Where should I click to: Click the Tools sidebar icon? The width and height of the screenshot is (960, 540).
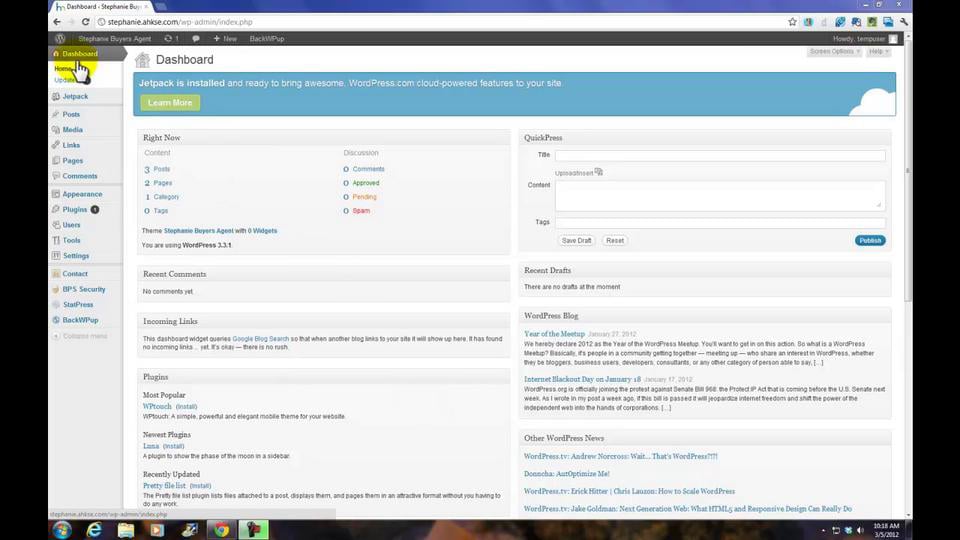click(56, 240)
